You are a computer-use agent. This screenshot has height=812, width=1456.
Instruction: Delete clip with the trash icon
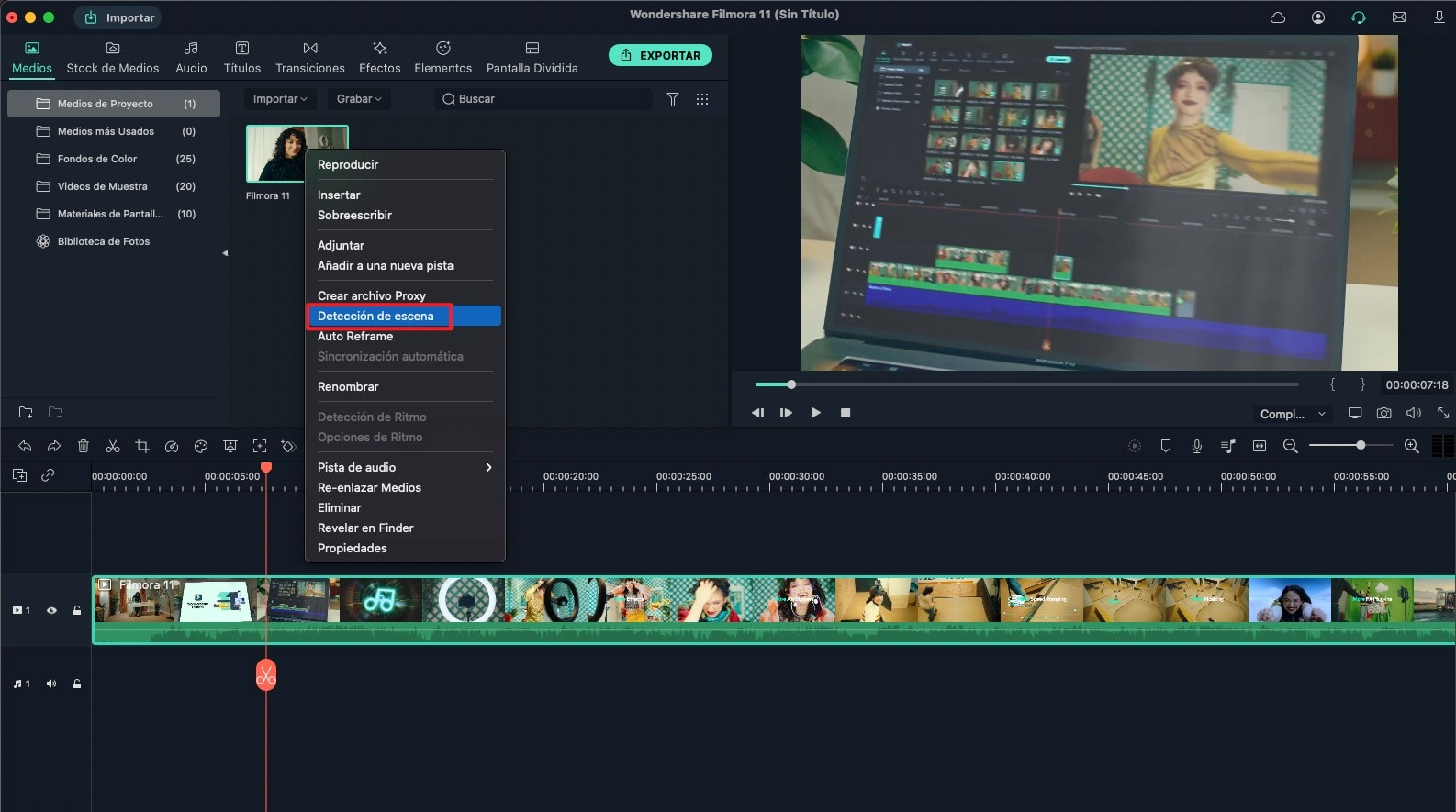point(84,446)
